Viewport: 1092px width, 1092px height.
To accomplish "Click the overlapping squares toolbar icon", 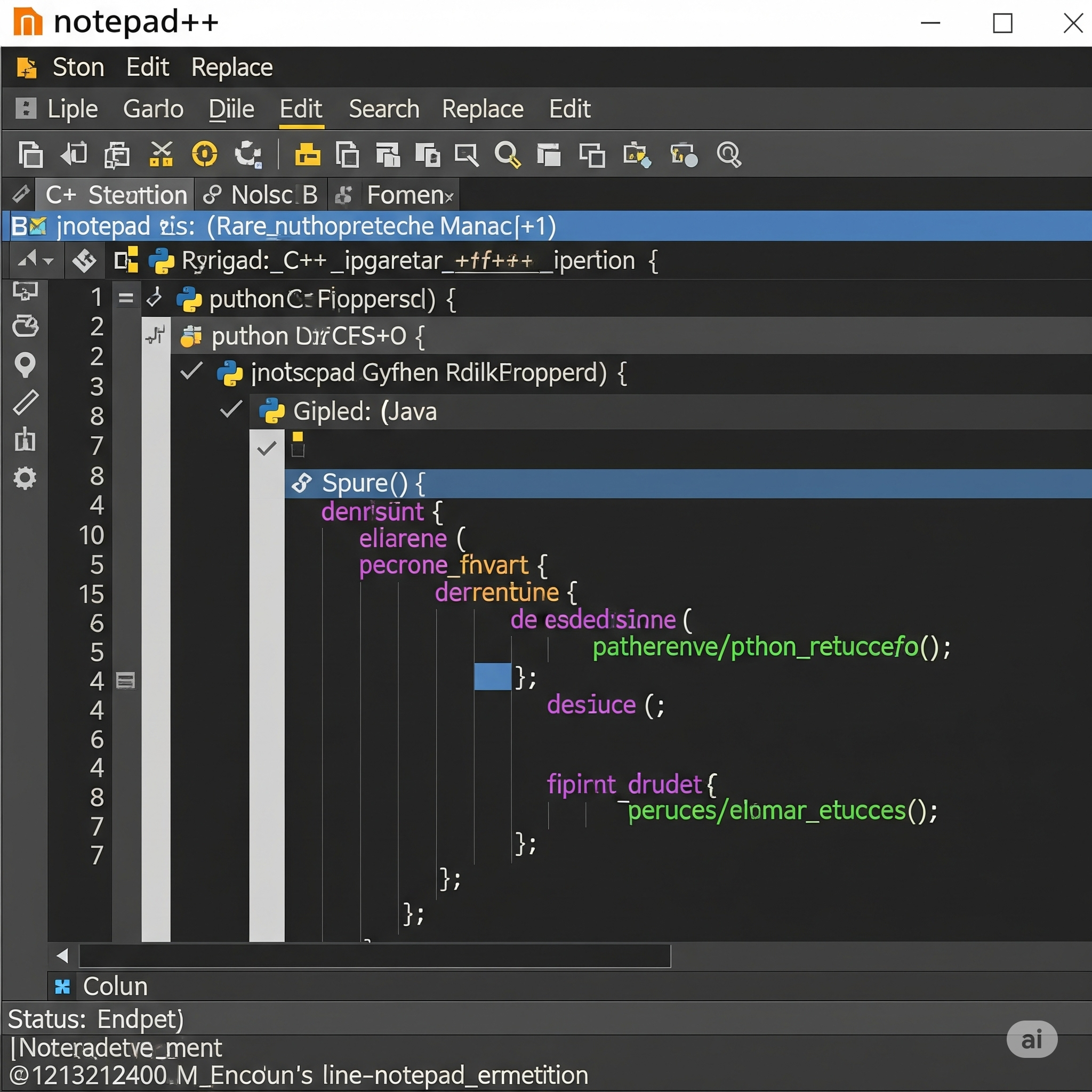I will [592, 155].
